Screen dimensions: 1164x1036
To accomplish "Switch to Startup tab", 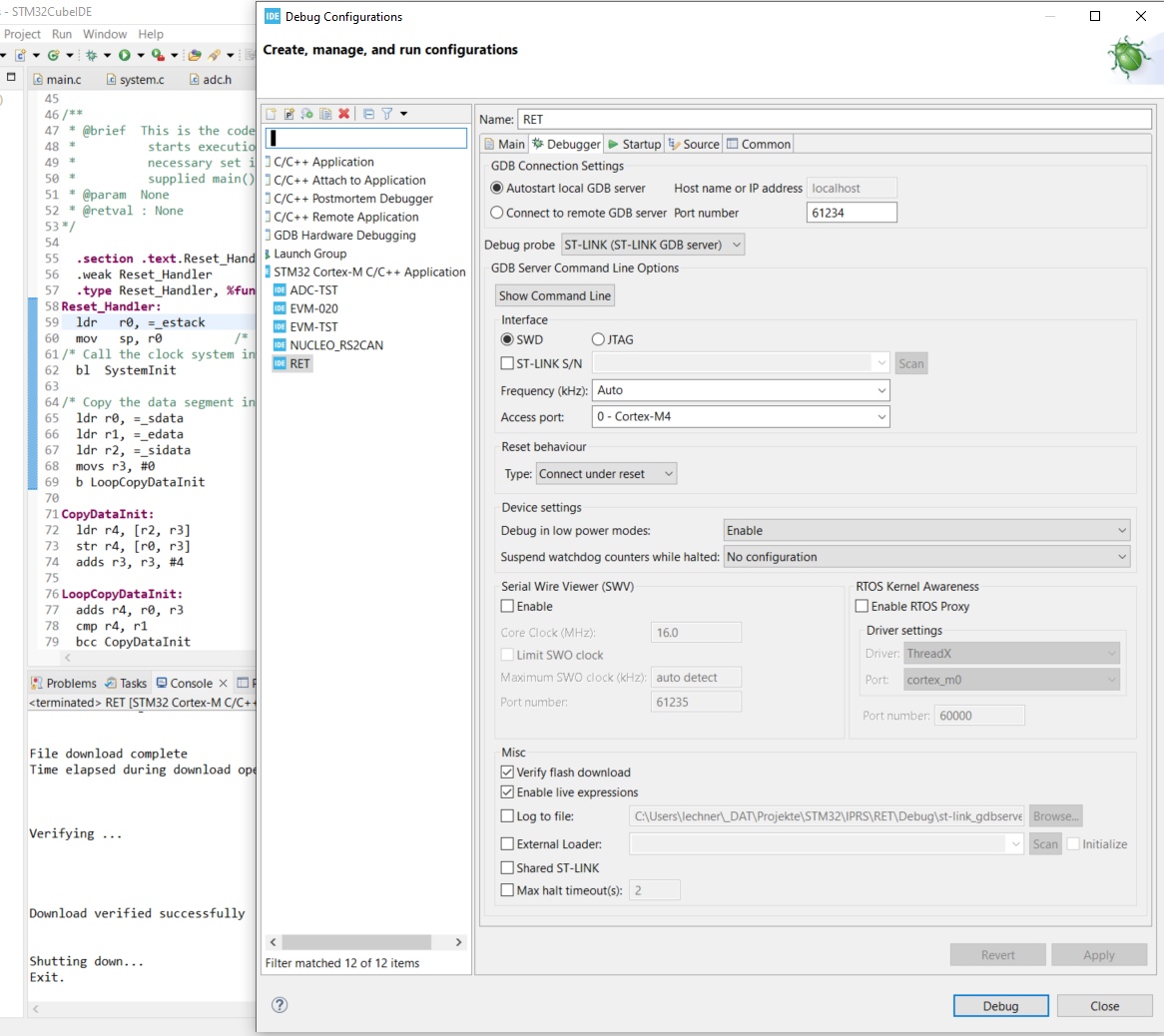I will [634, 144].
